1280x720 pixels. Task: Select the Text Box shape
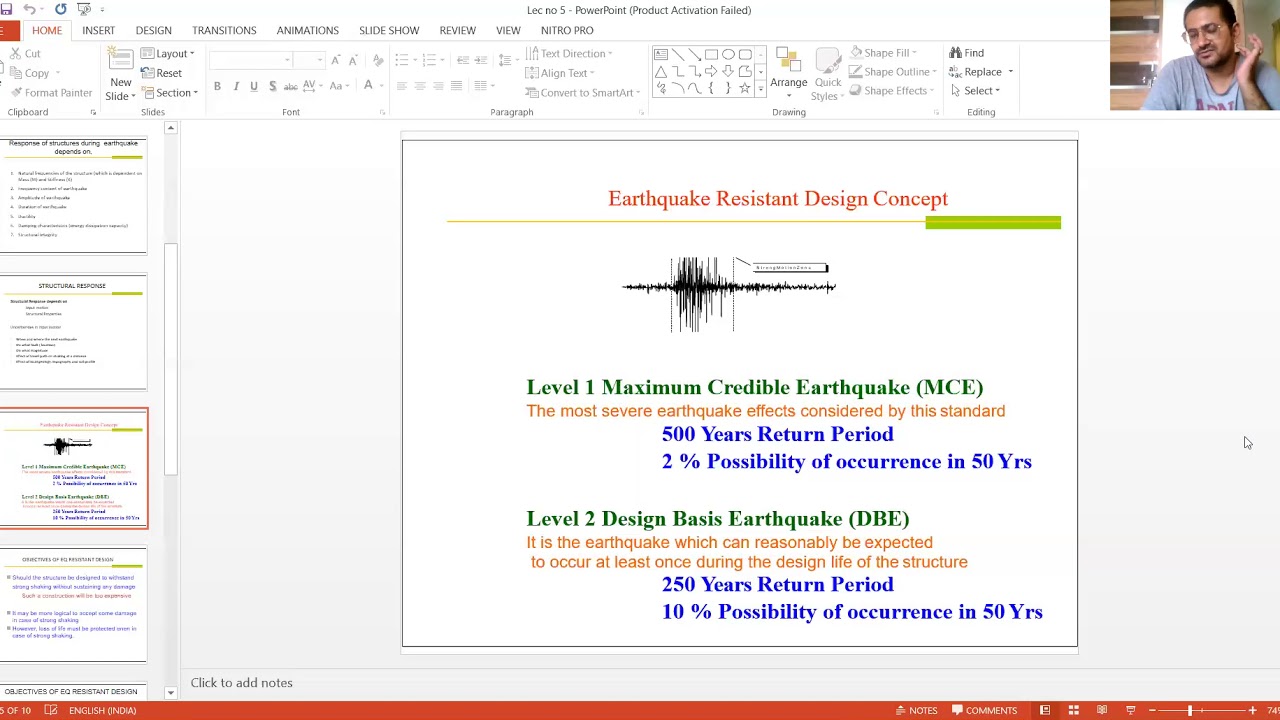click(661, 54)
